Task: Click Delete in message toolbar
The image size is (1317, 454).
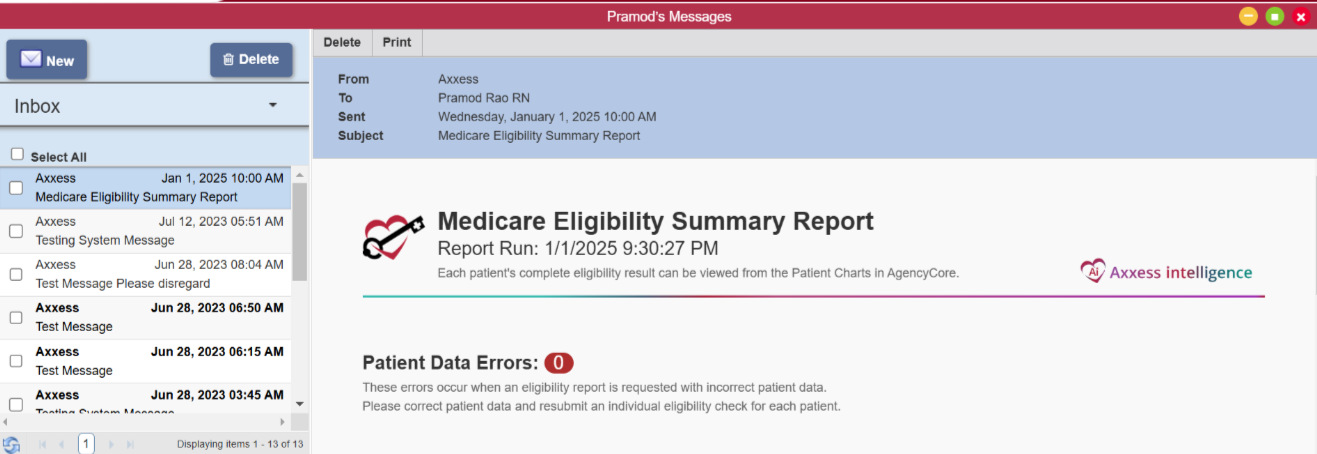Action: pyautogui.click(x=342, y=42)
